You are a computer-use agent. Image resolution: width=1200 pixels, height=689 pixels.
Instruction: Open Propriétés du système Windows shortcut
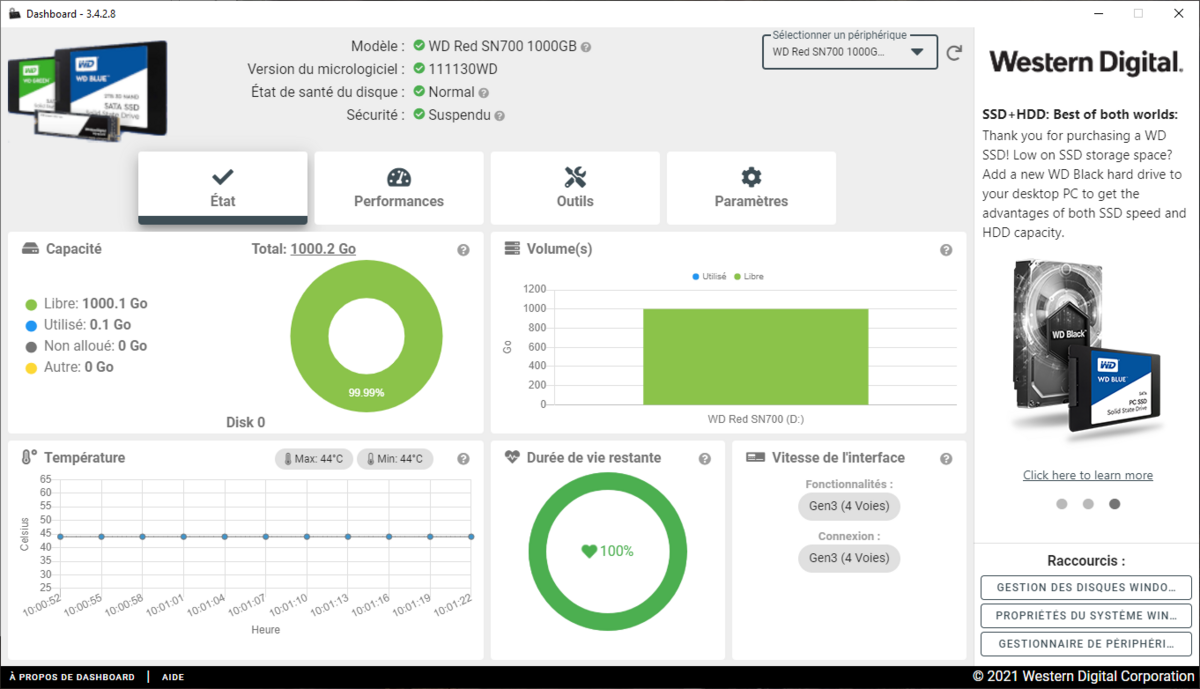click(1087, 615)
